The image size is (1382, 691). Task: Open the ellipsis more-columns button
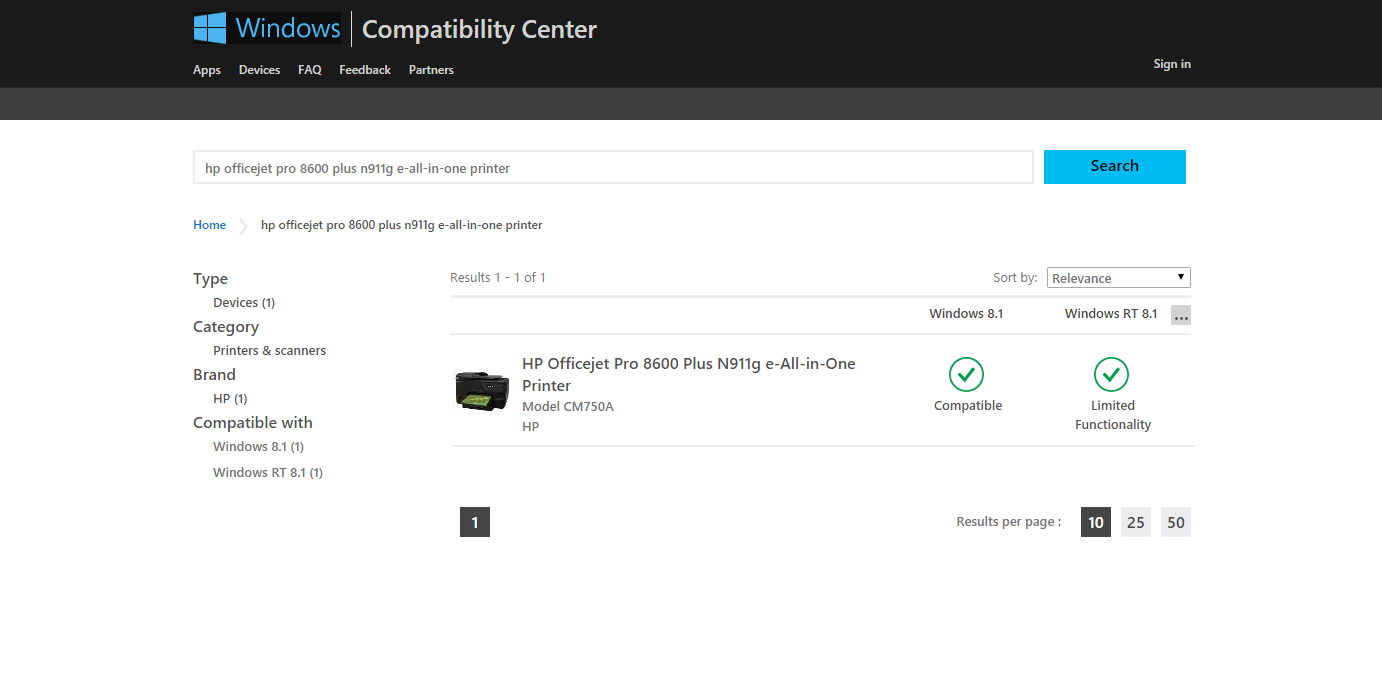pos(1181,315)
